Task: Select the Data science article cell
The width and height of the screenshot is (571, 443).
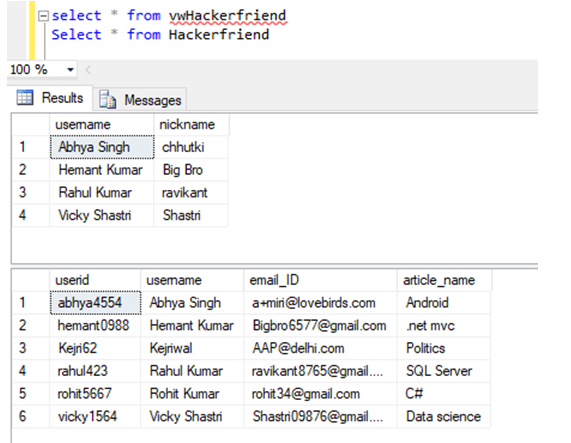Action: (x=444, y=416)
